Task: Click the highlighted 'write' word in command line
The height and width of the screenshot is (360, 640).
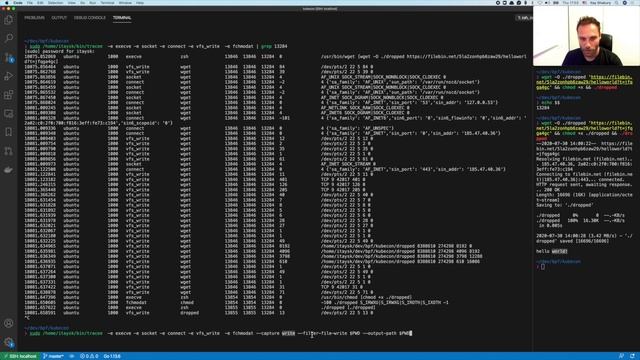Action: [x=288, y=333]
